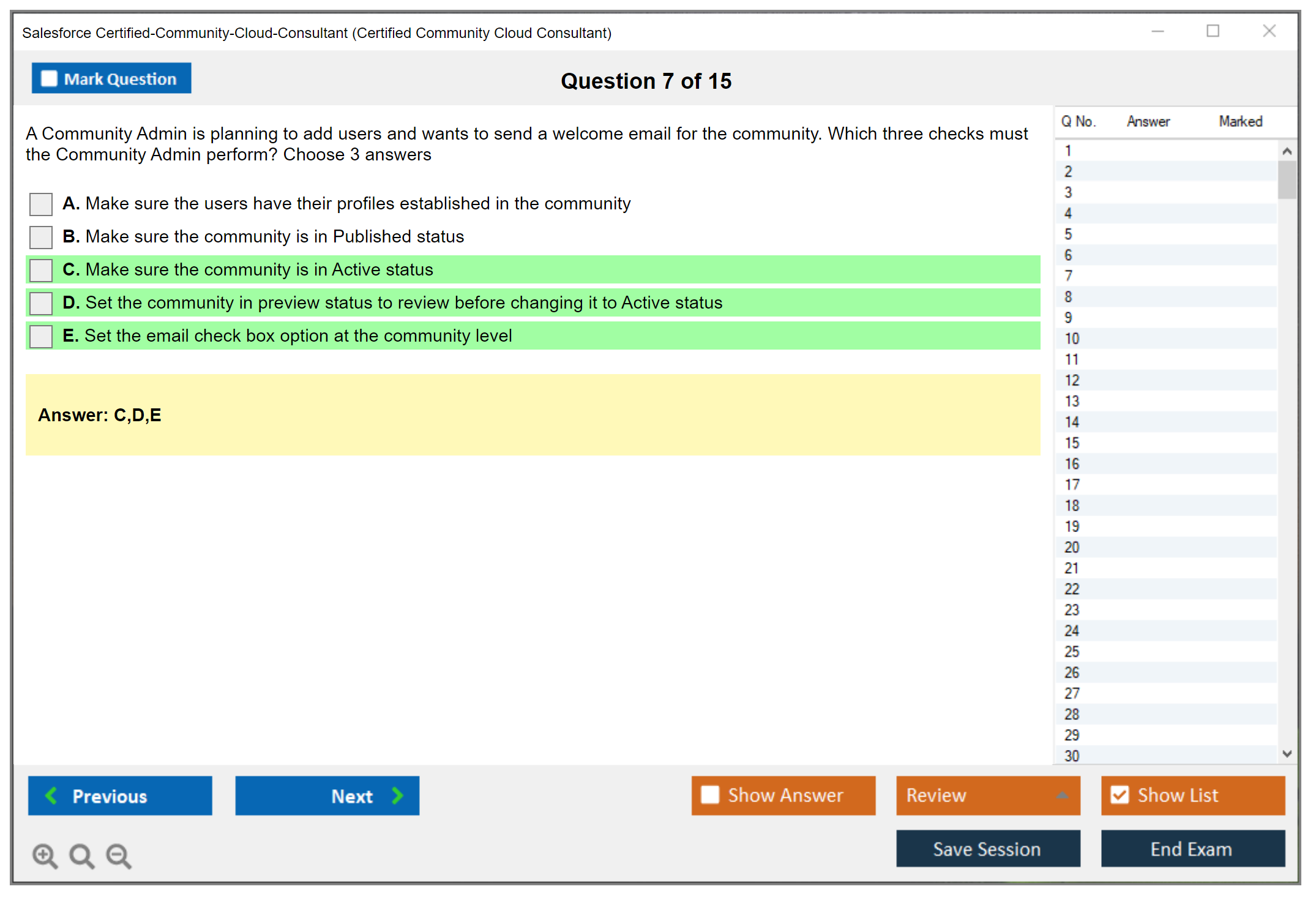Screen dimensions: 1316x900
Task: Click the End Exam button
Action: pos(1192,849)
